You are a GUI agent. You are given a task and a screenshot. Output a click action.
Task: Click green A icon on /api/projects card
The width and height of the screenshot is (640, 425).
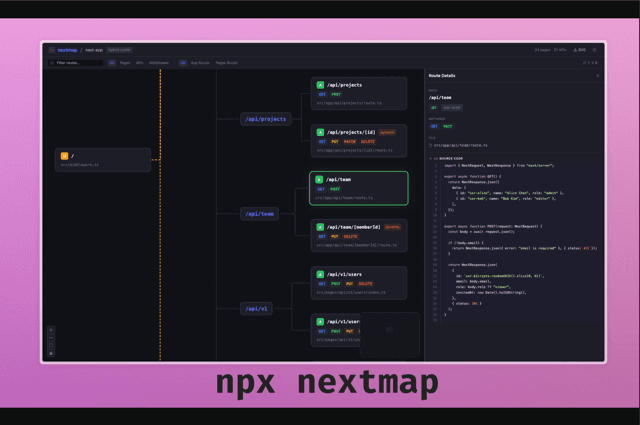[x=320, y=85]
